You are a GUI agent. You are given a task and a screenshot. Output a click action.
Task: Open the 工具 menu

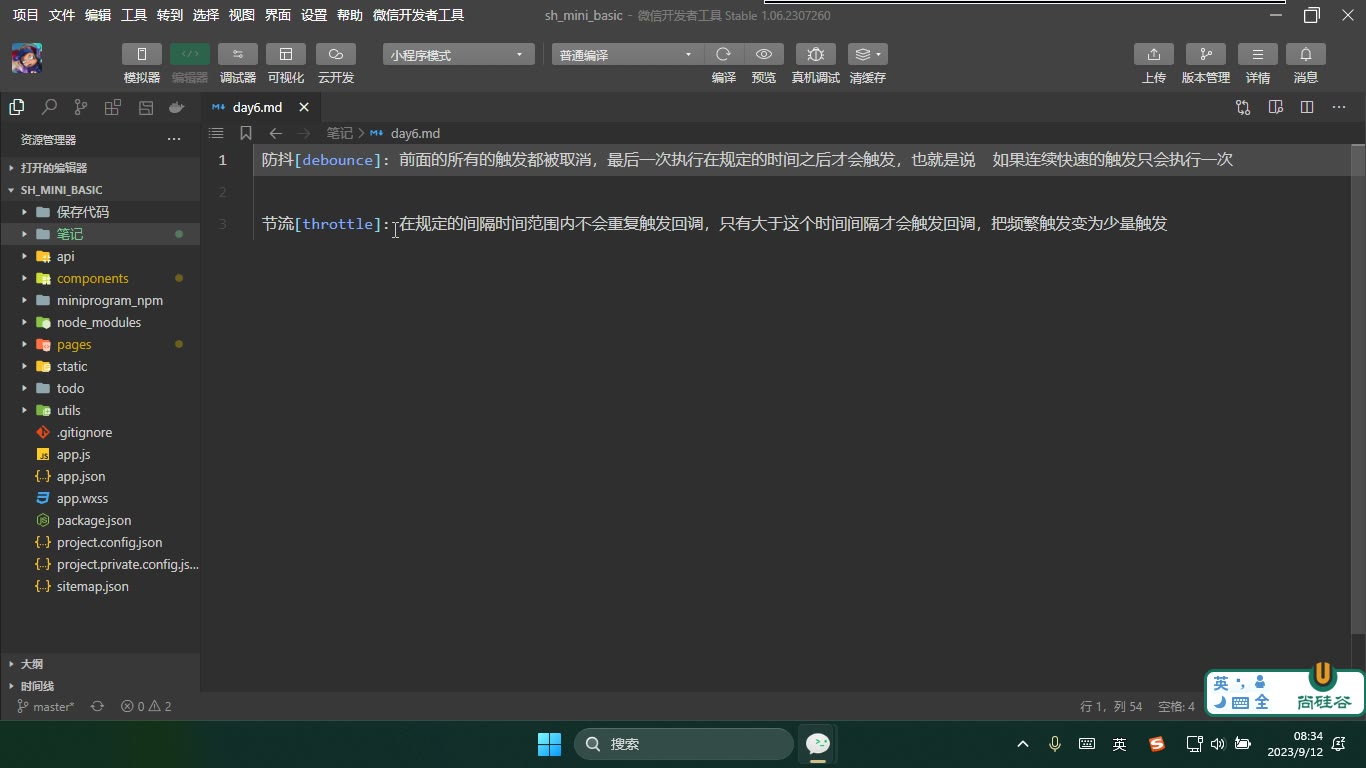click(134, 15)
